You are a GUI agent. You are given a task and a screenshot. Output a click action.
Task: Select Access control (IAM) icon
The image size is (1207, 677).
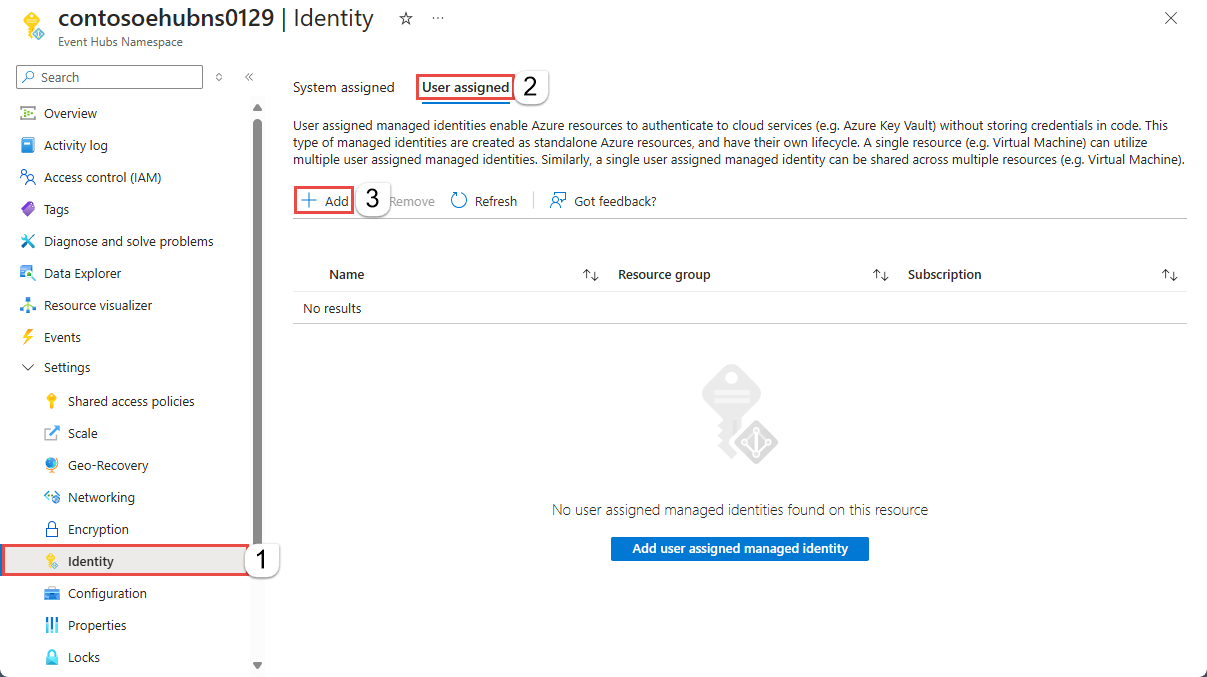(28, 177)
